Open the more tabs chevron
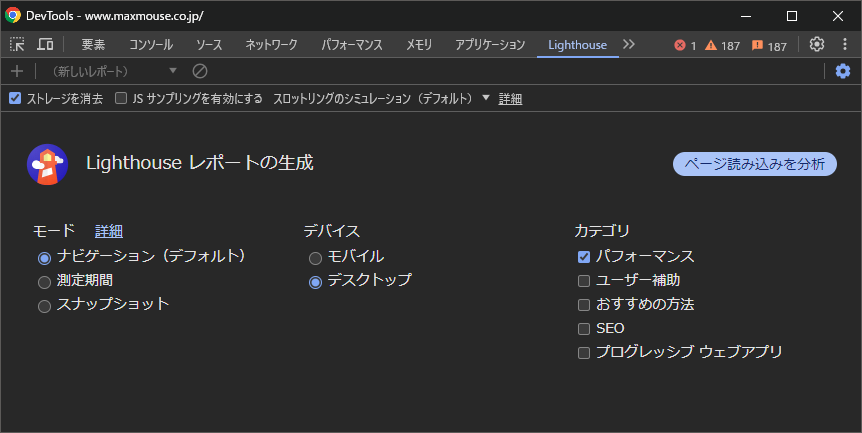Viewport: 862px width, 433px height. coord(629,45)
